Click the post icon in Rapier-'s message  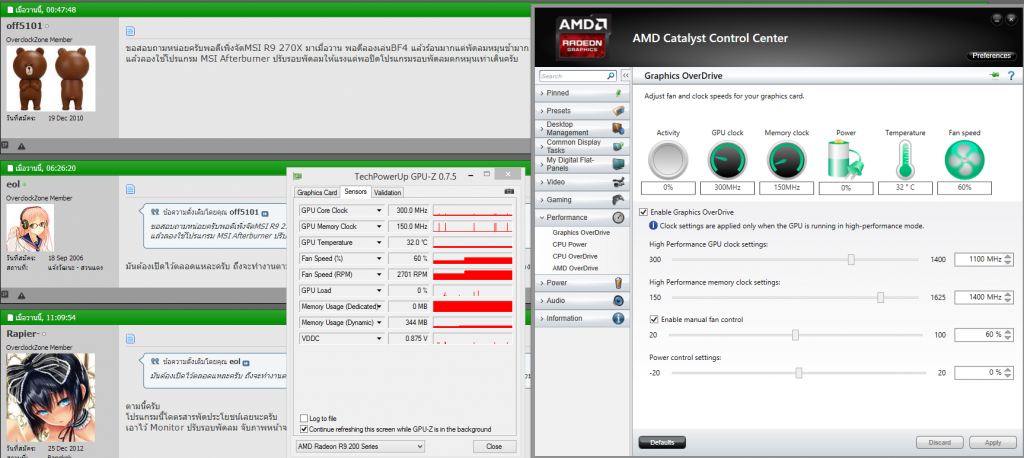tap(130, 338)
